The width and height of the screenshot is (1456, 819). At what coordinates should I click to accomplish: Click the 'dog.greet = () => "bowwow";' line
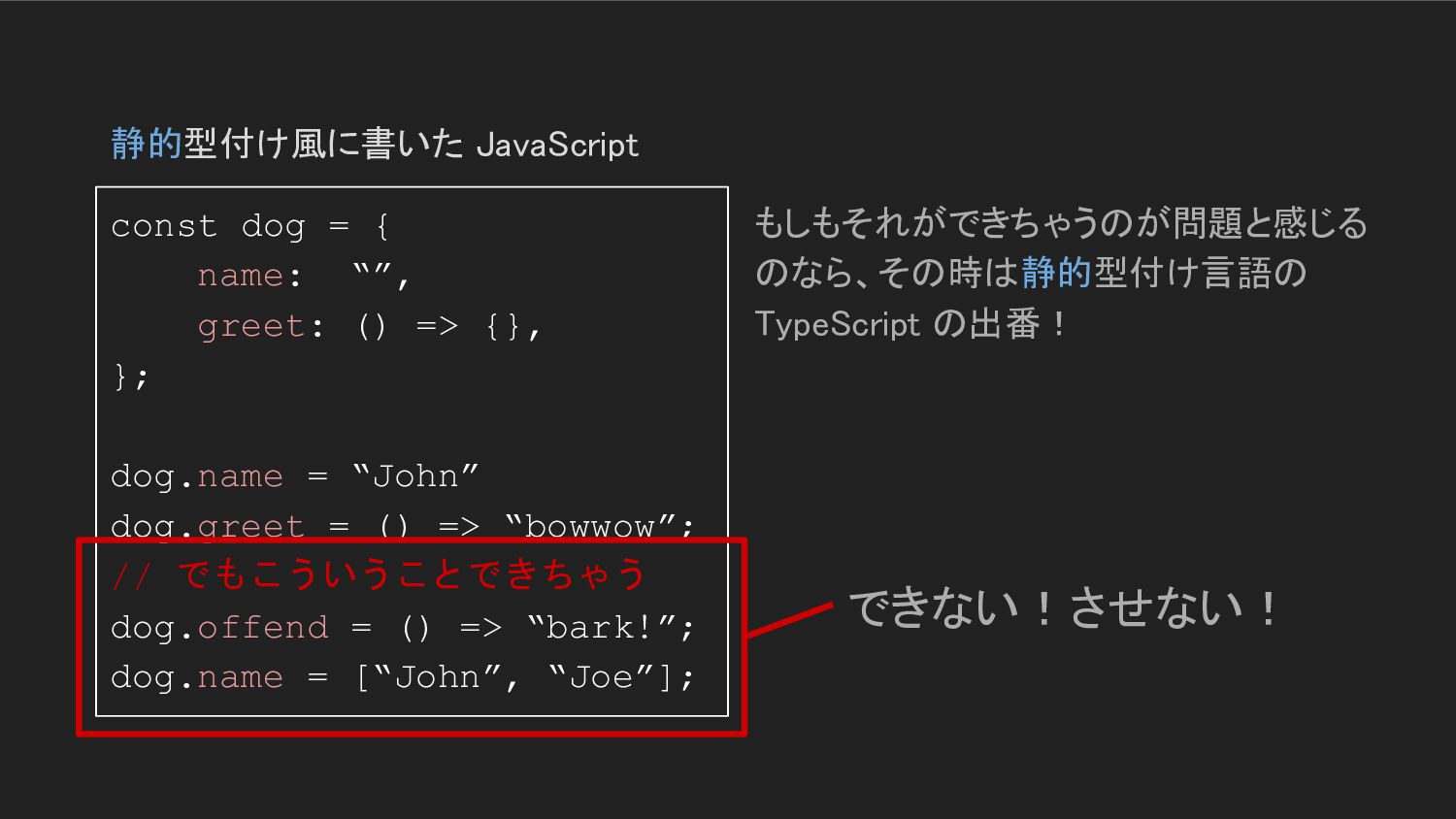pos(403,526)
